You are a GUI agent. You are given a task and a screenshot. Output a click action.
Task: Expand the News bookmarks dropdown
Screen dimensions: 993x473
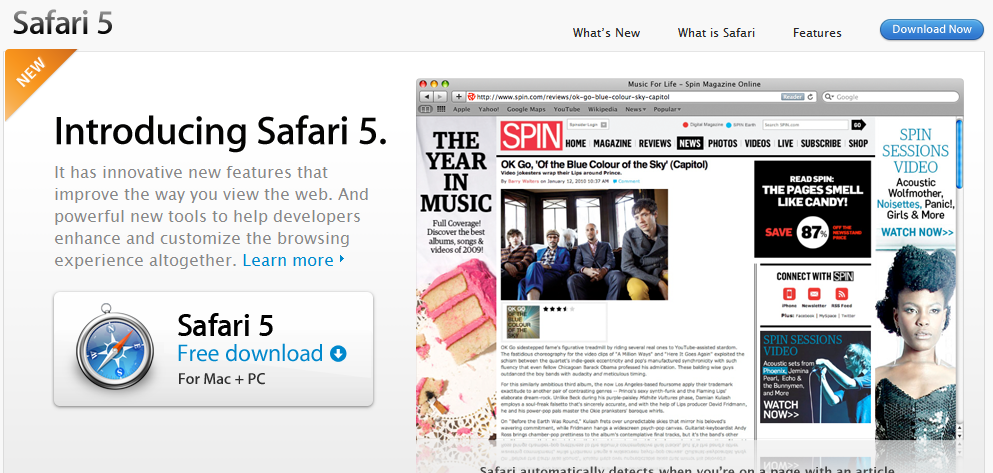click(x=636, y=109)
